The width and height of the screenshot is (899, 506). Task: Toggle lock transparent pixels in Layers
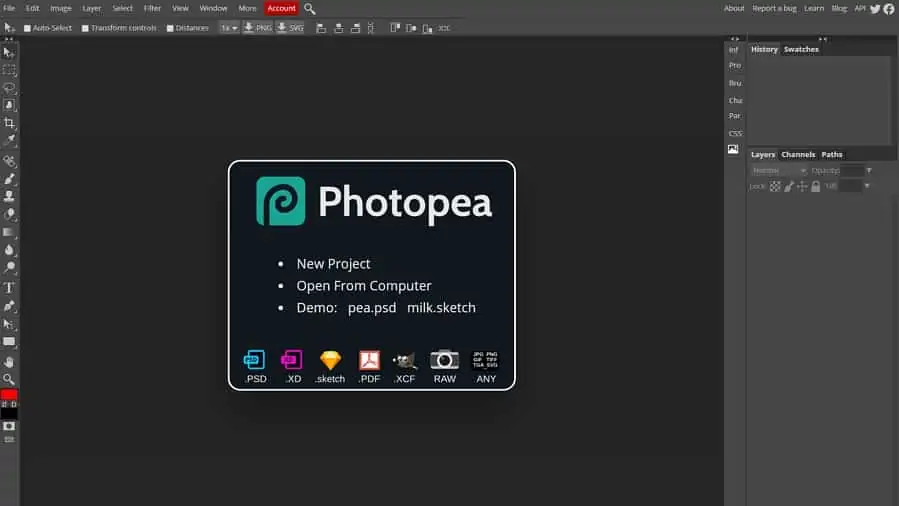click(x=775, y=186)
